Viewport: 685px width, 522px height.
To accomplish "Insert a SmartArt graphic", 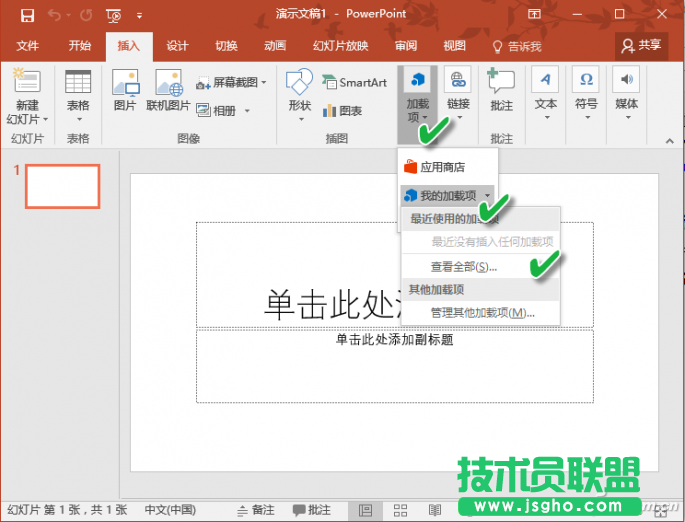I will tap(354, 82).
